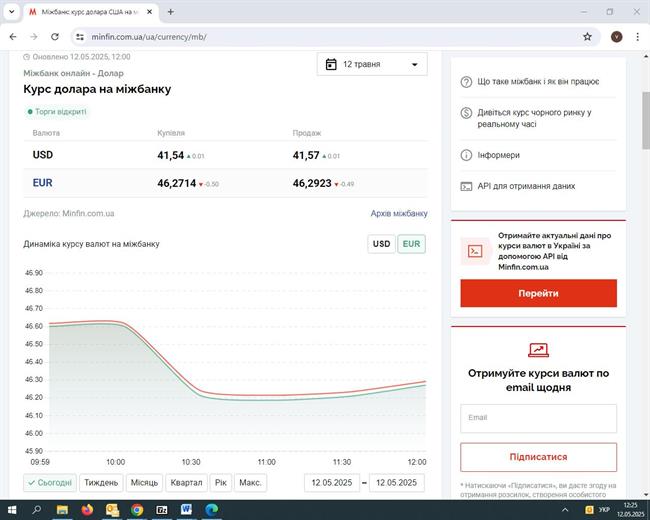Open Chrome from taskbar

pos(137,510)
